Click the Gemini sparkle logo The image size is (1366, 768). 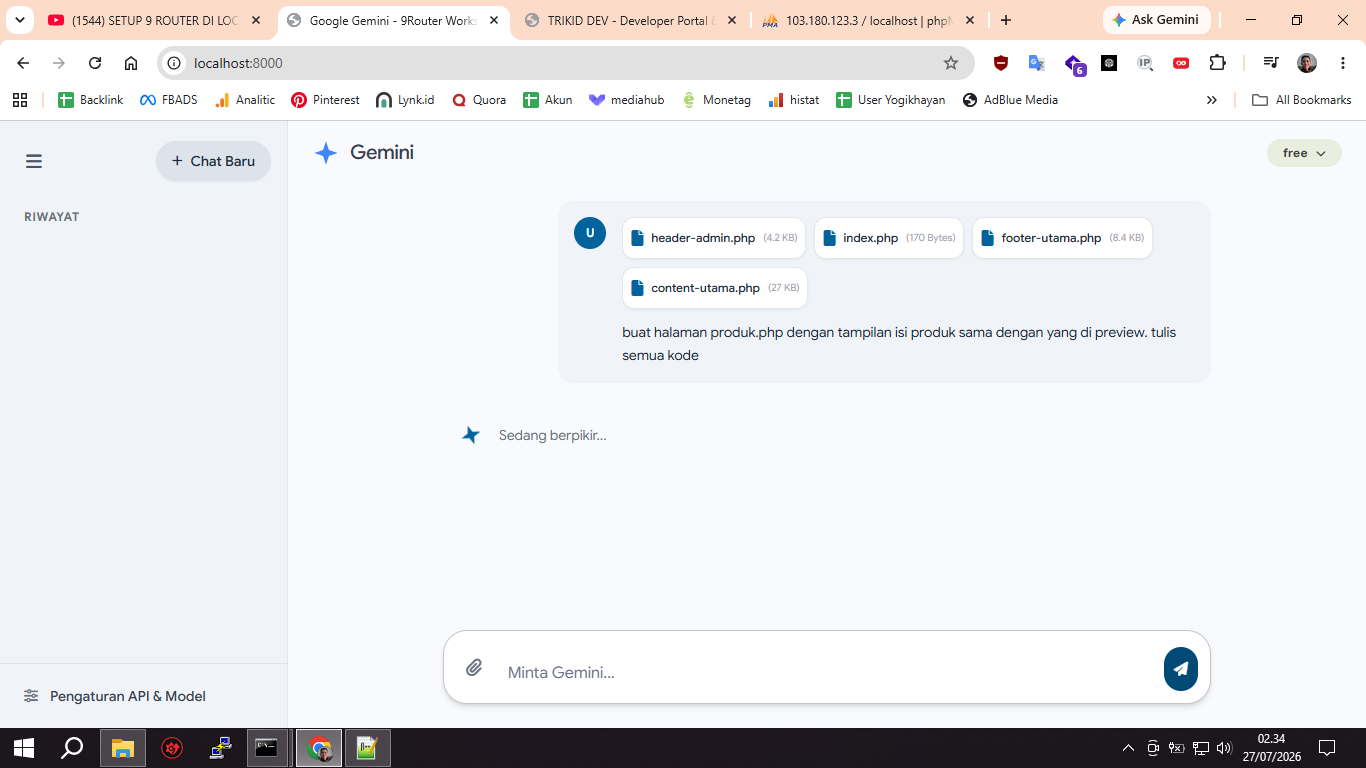326,153
